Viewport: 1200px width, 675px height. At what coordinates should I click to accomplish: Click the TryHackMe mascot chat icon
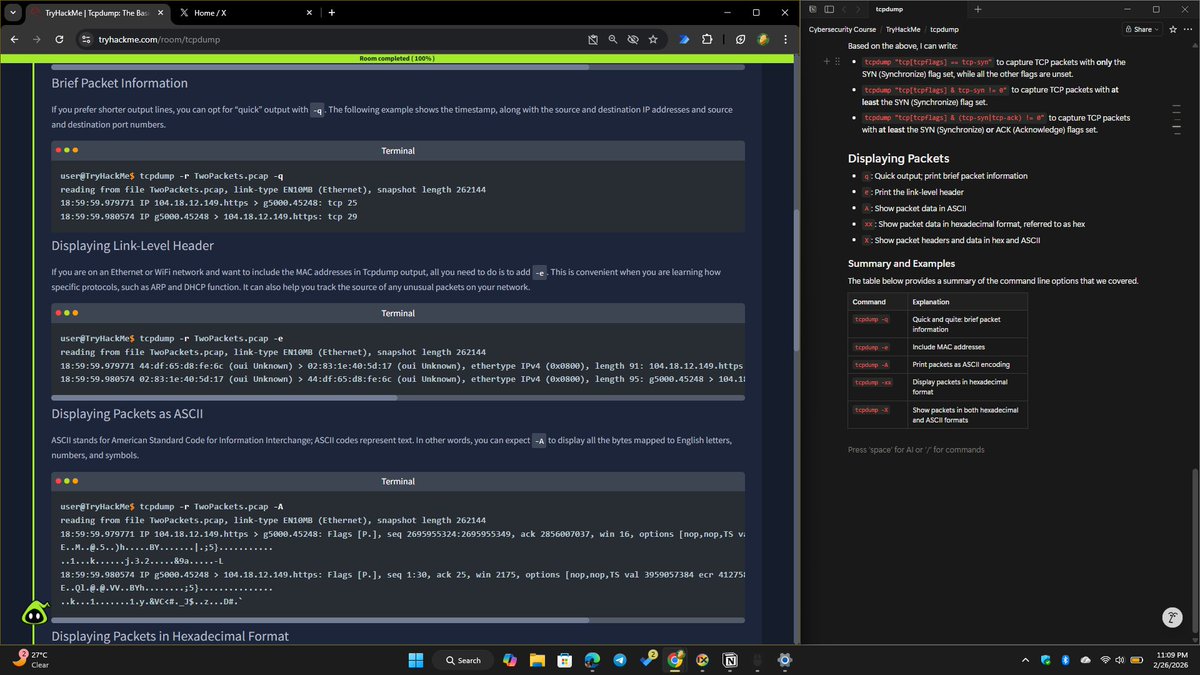34,615
